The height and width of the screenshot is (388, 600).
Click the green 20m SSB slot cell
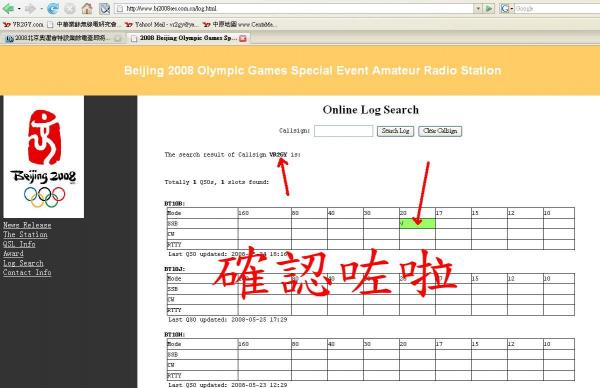417,223
